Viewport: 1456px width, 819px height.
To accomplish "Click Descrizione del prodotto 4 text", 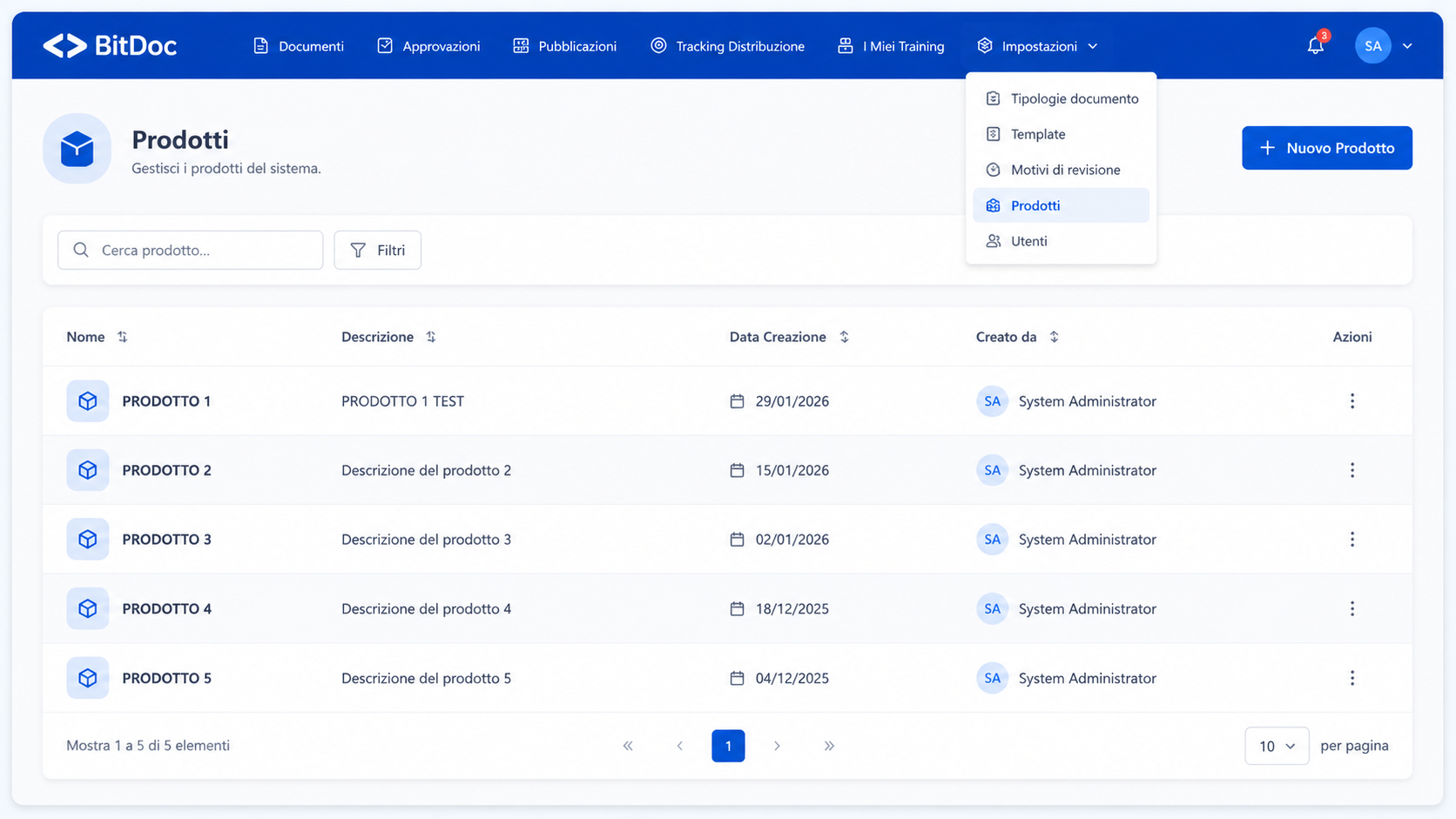I will pyautogui.click(x=426, y=608).
